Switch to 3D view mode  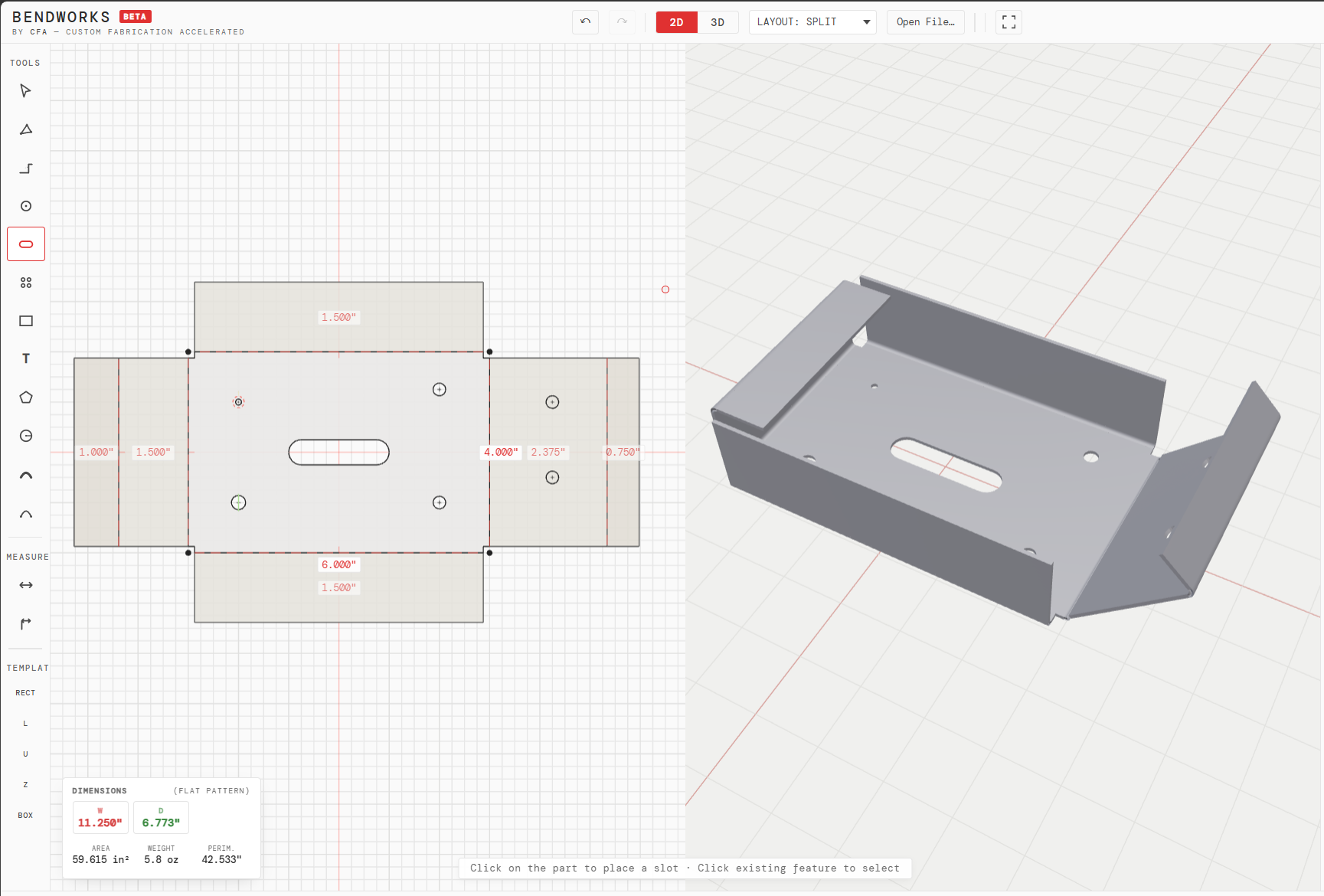(718, 22)
